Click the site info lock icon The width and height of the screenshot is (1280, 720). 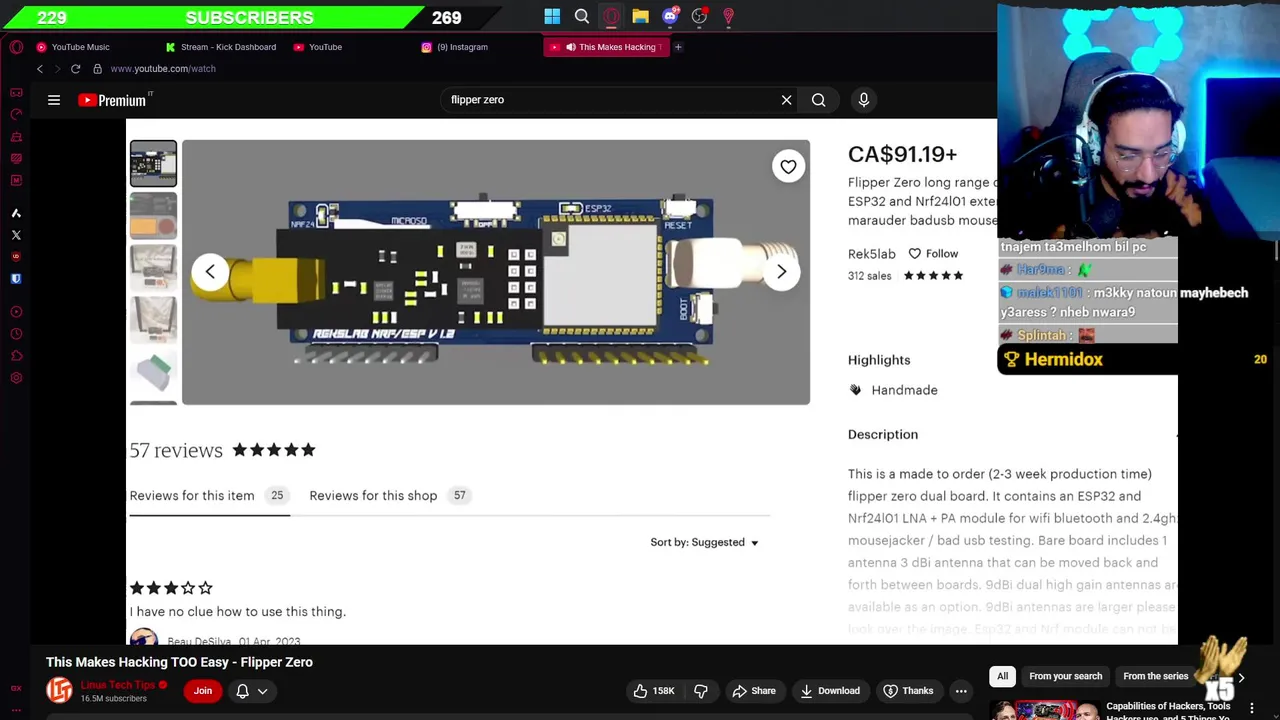point(97,69)
